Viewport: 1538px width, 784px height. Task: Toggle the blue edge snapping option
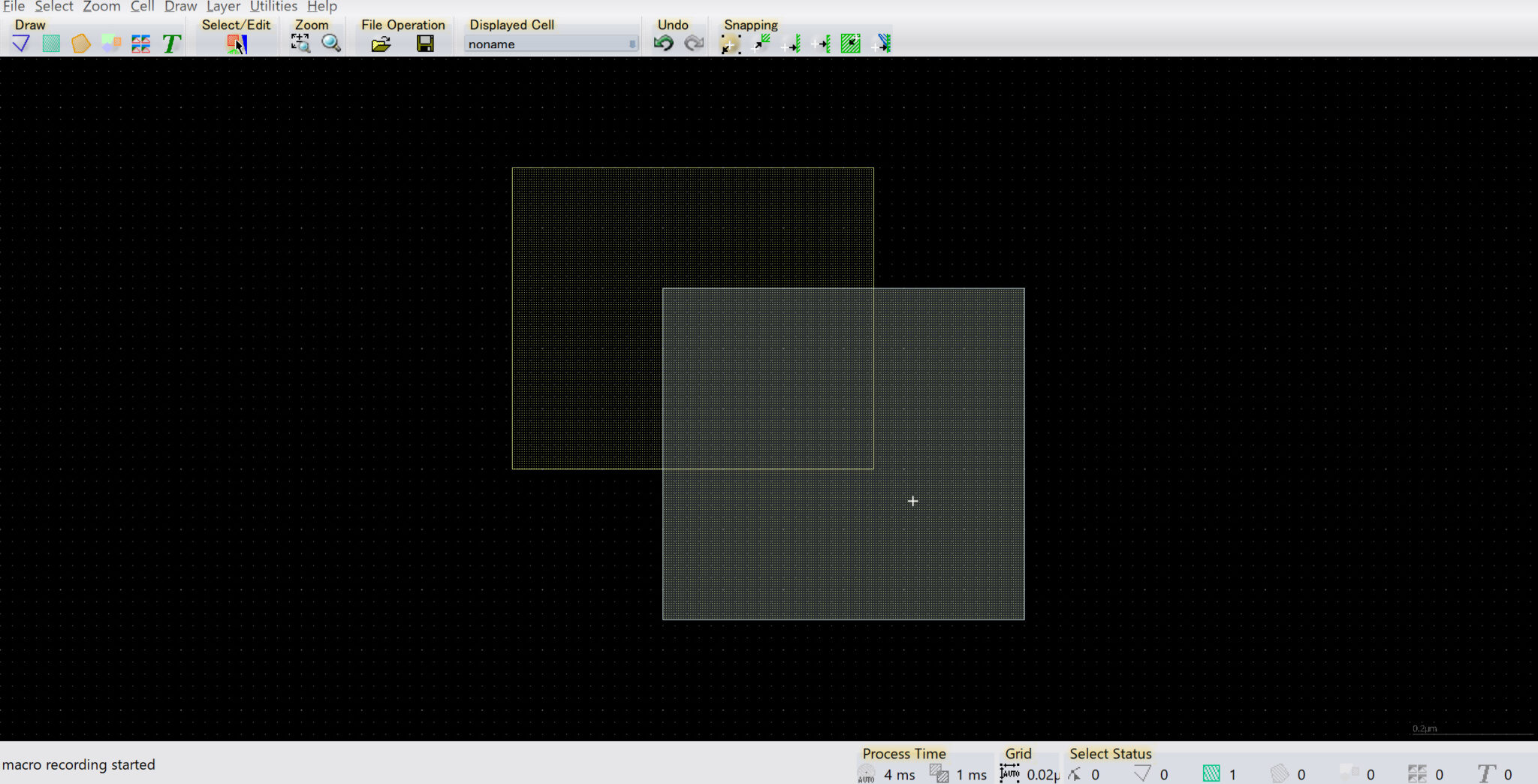[x=882, y=44]
